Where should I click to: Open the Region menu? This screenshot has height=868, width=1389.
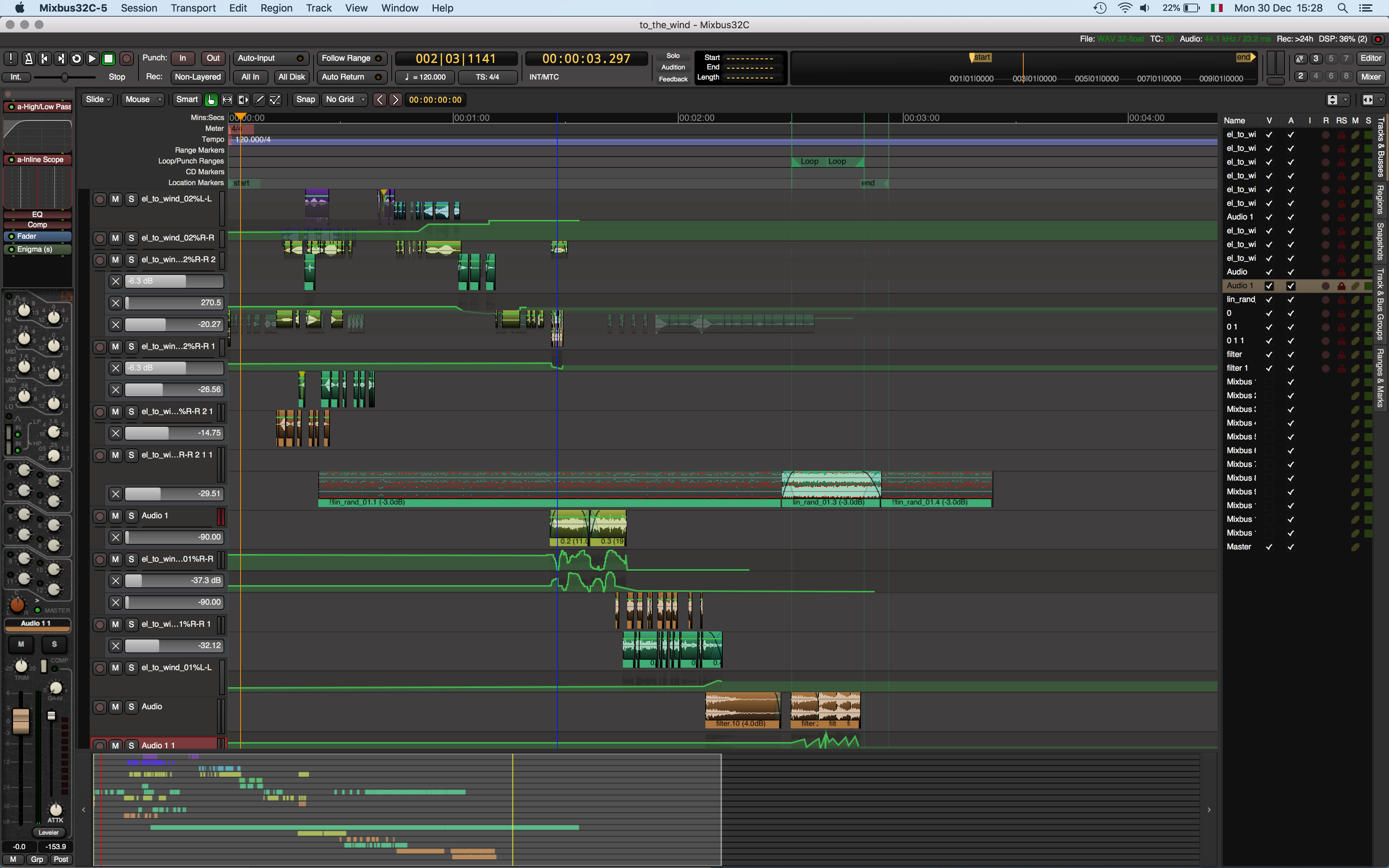[x=276, y=8]
